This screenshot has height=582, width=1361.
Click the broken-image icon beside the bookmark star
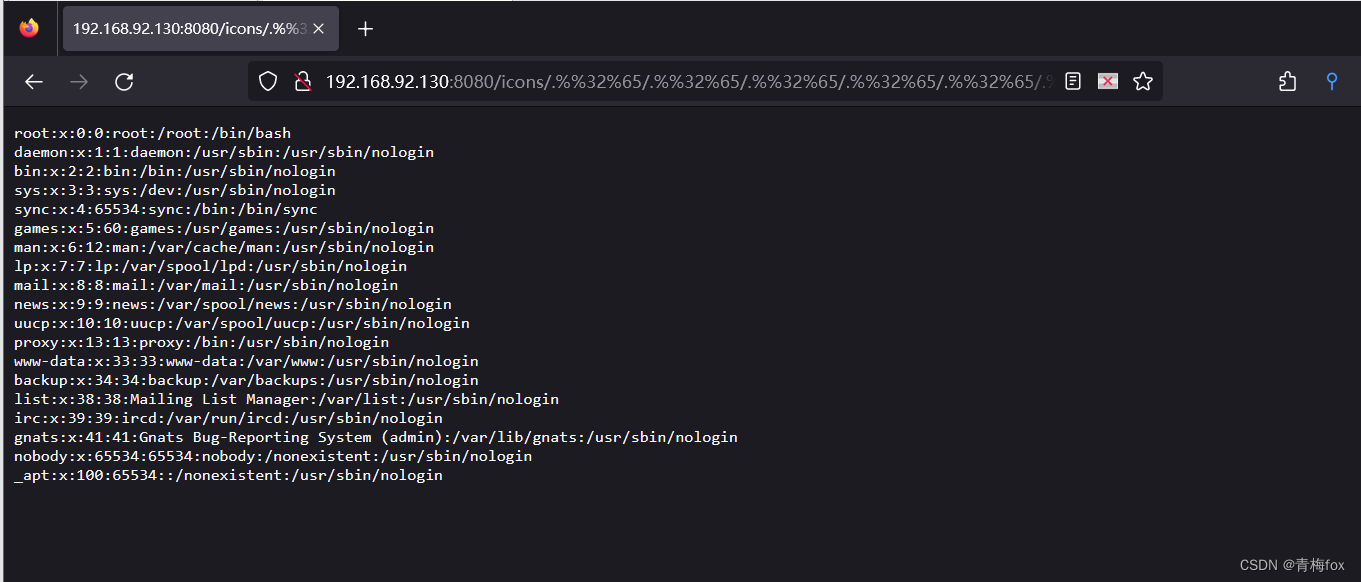[1108, 81]
